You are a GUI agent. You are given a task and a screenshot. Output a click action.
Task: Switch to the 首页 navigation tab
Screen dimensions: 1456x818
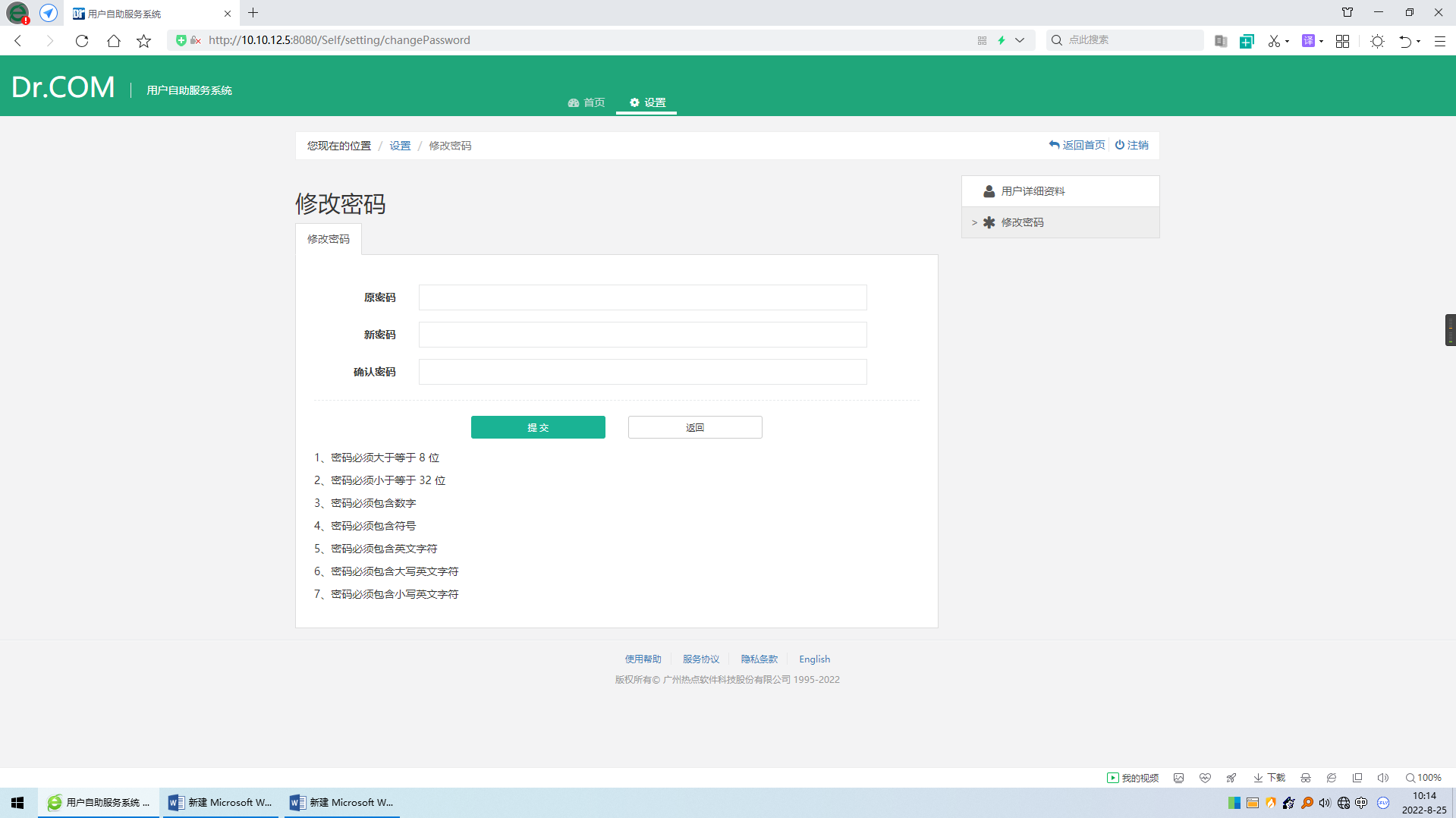point(586,102)
